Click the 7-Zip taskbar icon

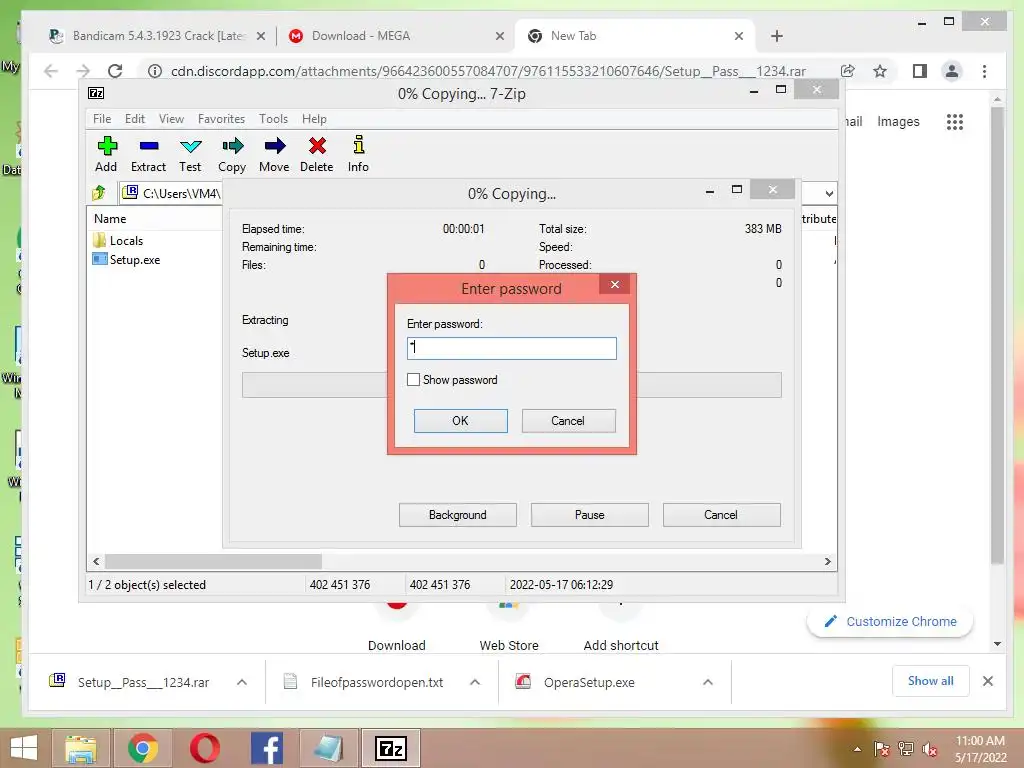(391, 748)
